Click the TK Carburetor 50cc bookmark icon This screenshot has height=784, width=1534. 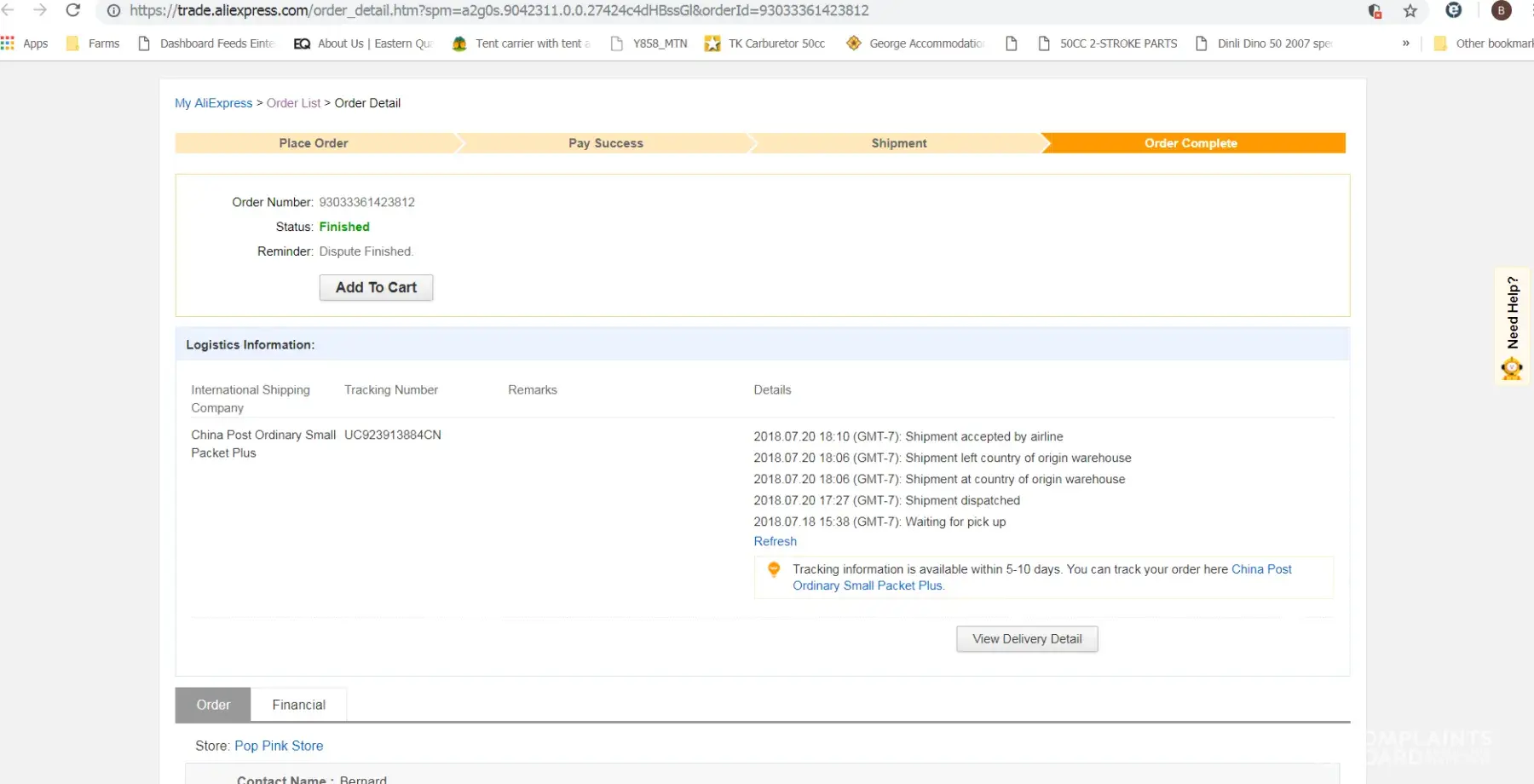(x=712, y=43)
